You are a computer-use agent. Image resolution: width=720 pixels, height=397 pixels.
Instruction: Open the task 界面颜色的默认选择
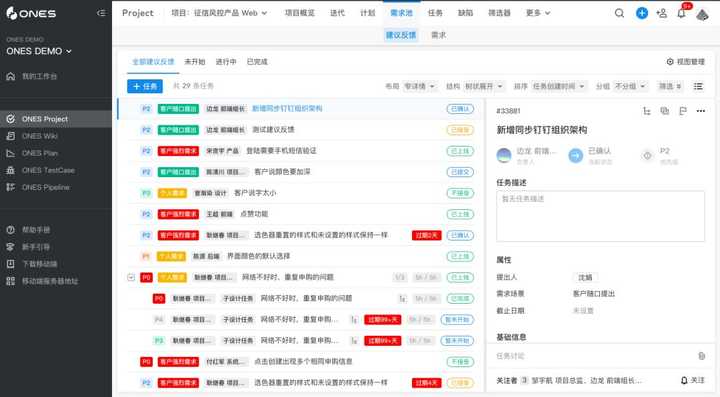point(259,256)
